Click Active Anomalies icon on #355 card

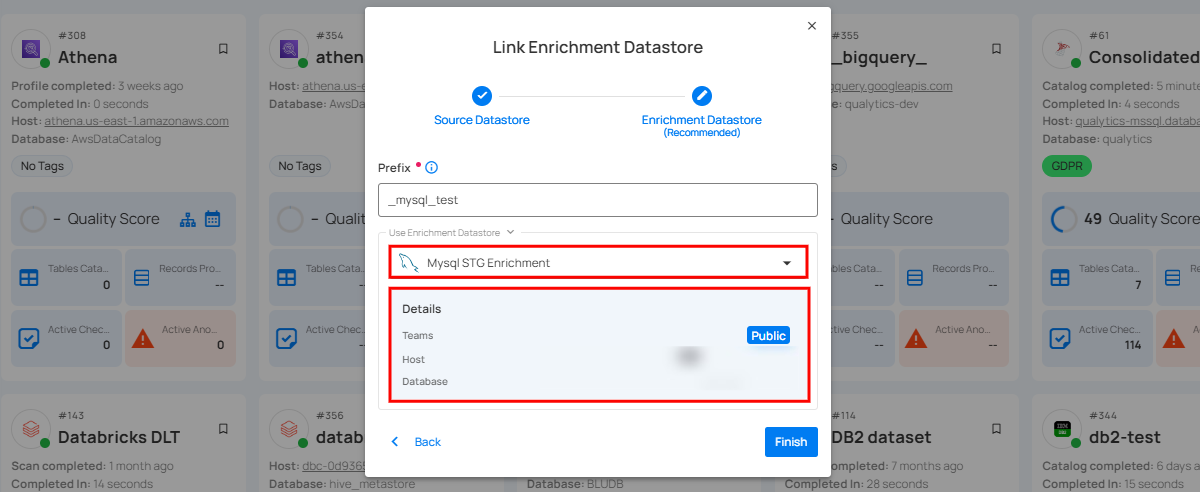click(x=916, y=338)
